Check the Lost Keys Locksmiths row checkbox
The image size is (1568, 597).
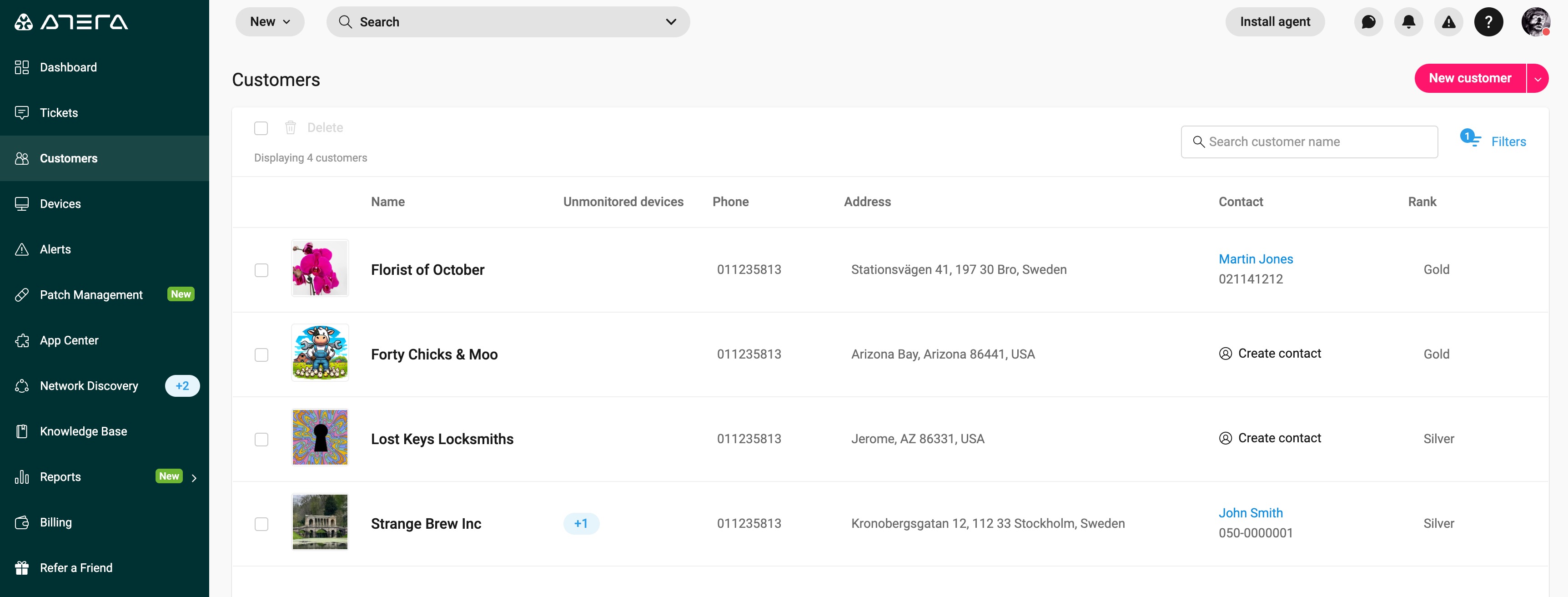(261, 439)
